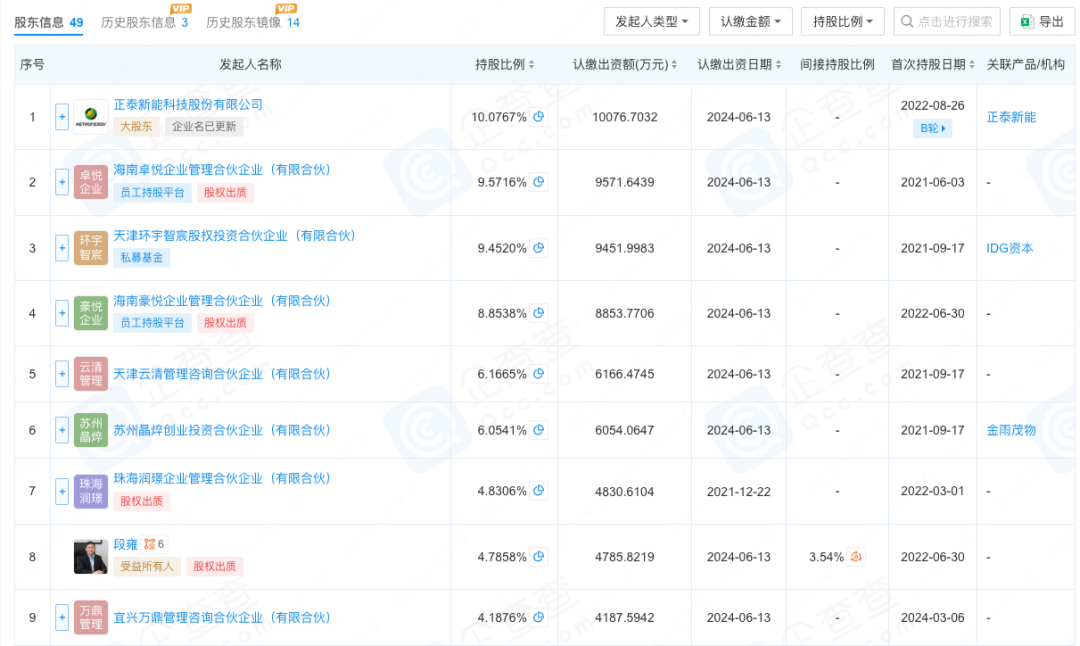Switch to the 历史股东镜像 tab
Viewport: 1080px width, 646px height.
[240, 22]
